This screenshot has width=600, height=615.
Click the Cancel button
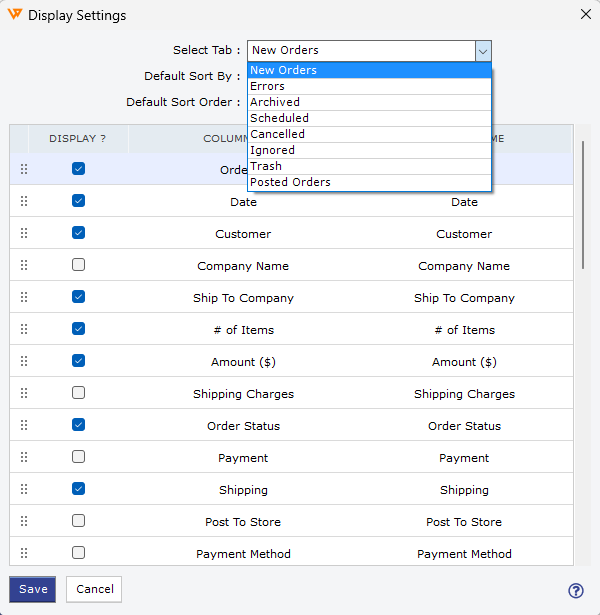(94, 589)
